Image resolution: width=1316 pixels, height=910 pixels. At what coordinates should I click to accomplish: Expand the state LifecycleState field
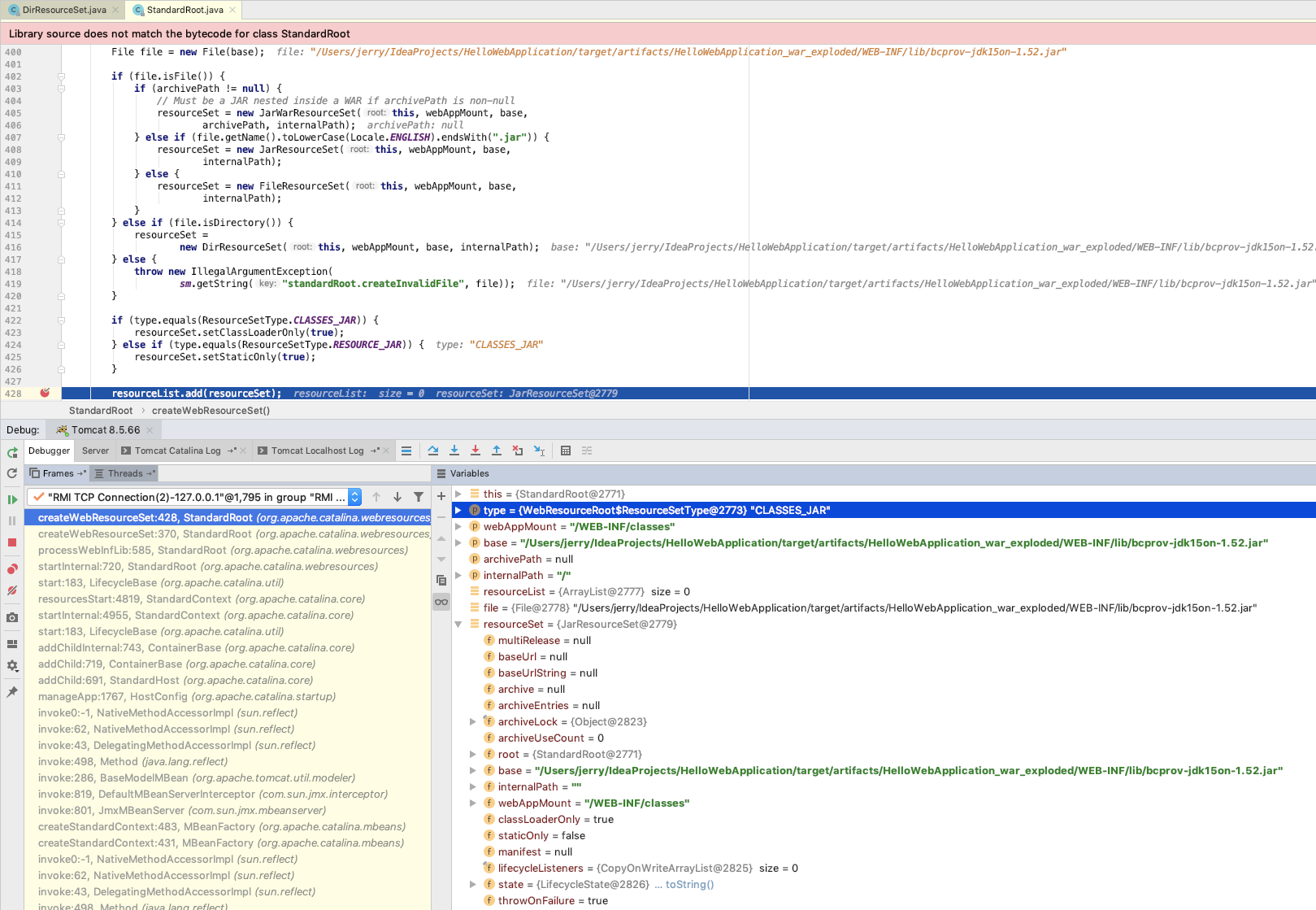(x=473, y=884)
